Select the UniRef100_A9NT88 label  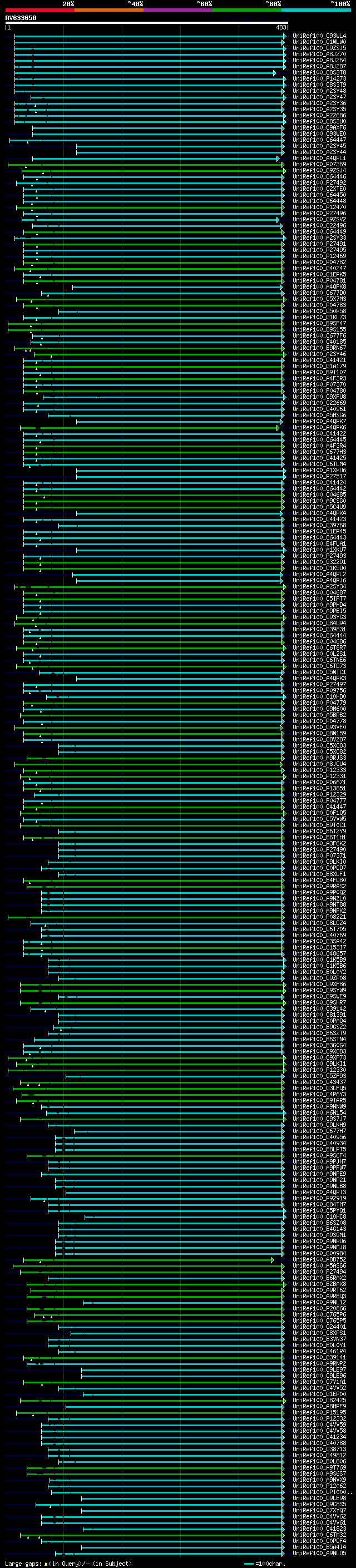tap(319, 904)
